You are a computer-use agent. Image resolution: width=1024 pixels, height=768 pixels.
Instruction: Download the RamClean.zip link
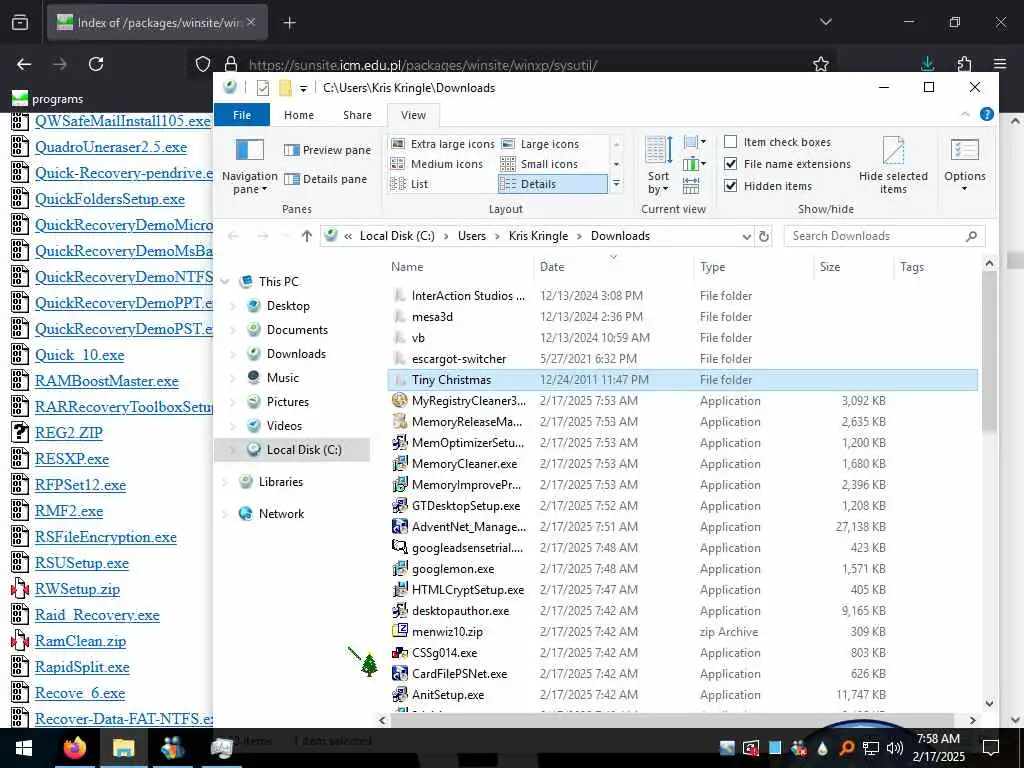click(x=80, y=641)
